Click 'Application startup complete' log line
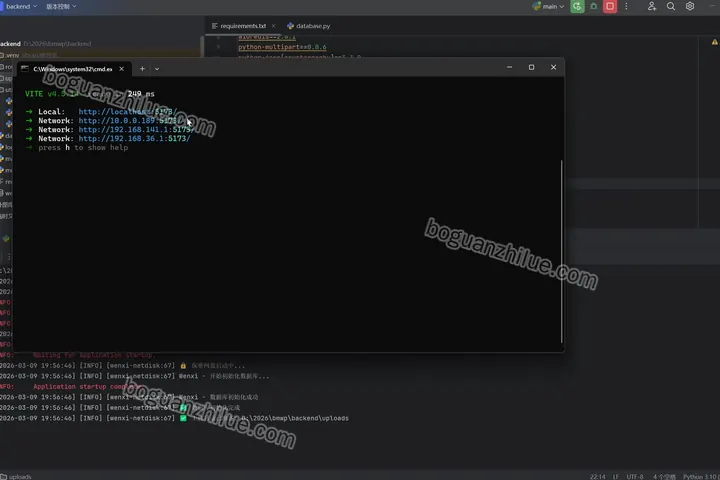Viewport: 720px width, 480px height. [x=69, y=387]
